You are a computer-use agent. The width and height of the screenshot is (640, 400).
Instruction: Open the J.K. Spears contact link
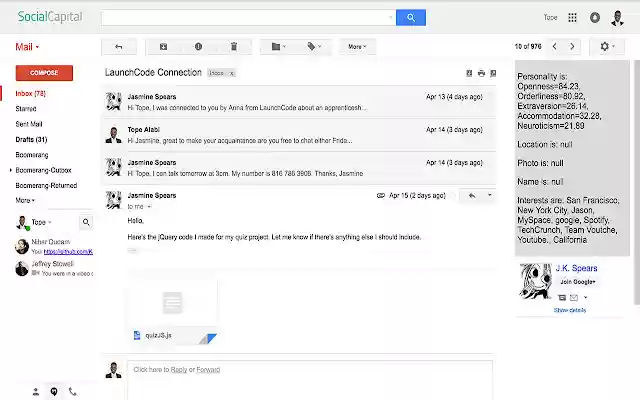[576, 268]
